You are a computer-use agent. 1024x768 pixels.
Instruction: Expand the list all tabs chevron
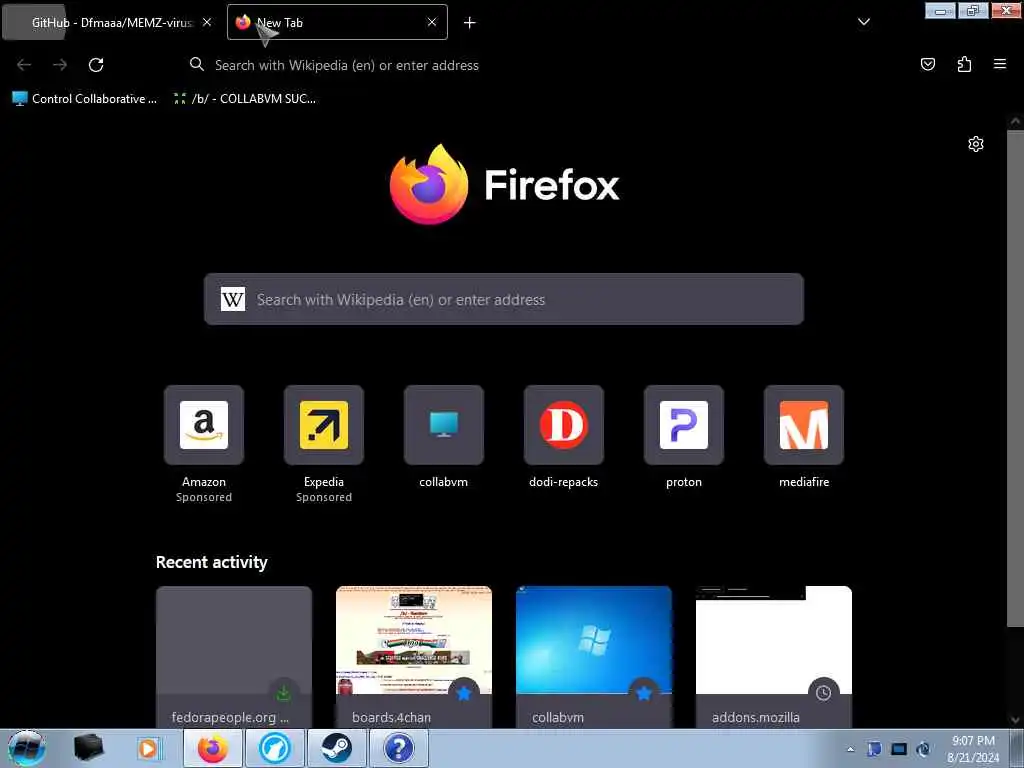(x=863, y=22)
